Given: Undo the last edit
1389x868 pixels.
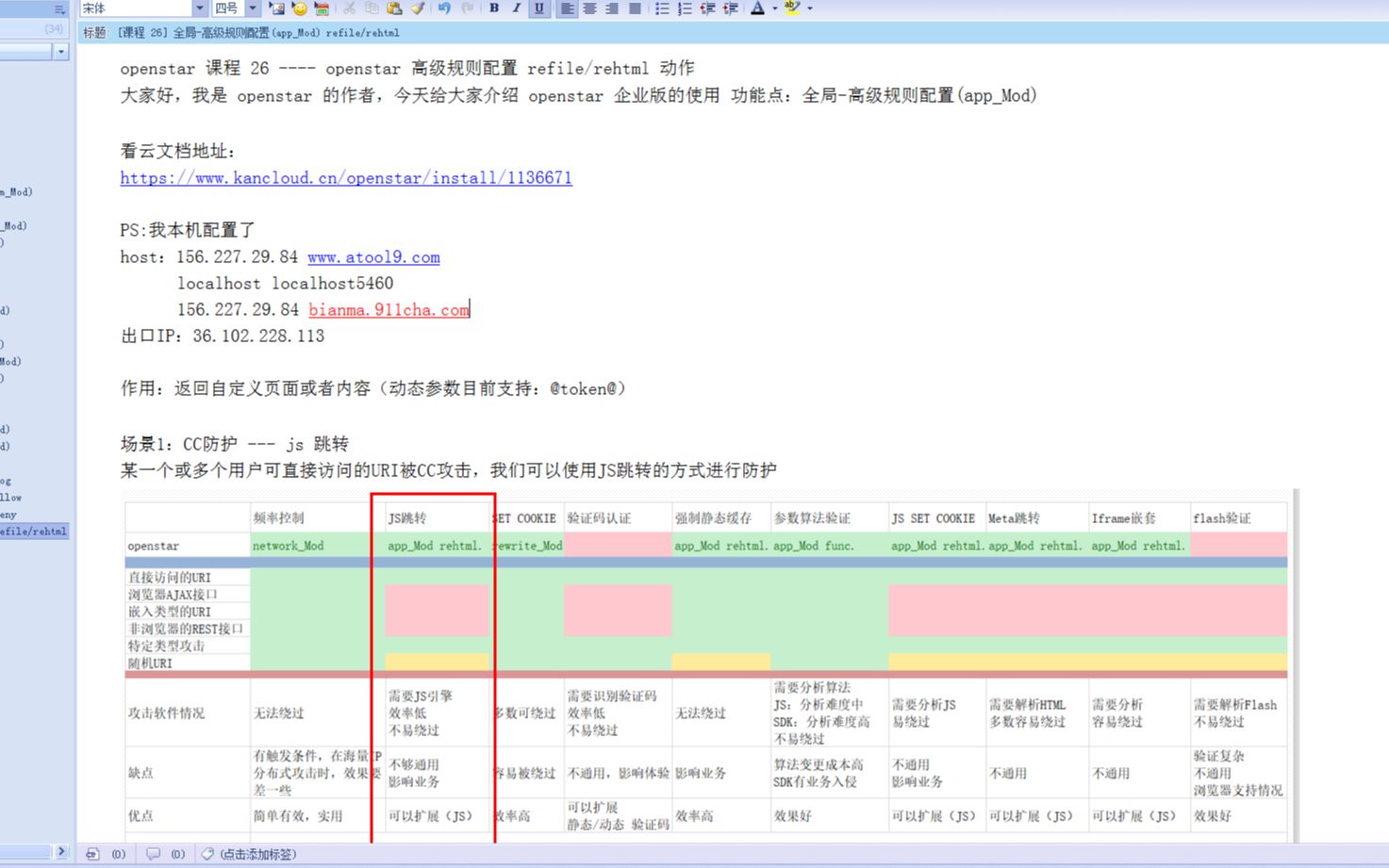Looking at the screenshot, I should tap(443, 8).
